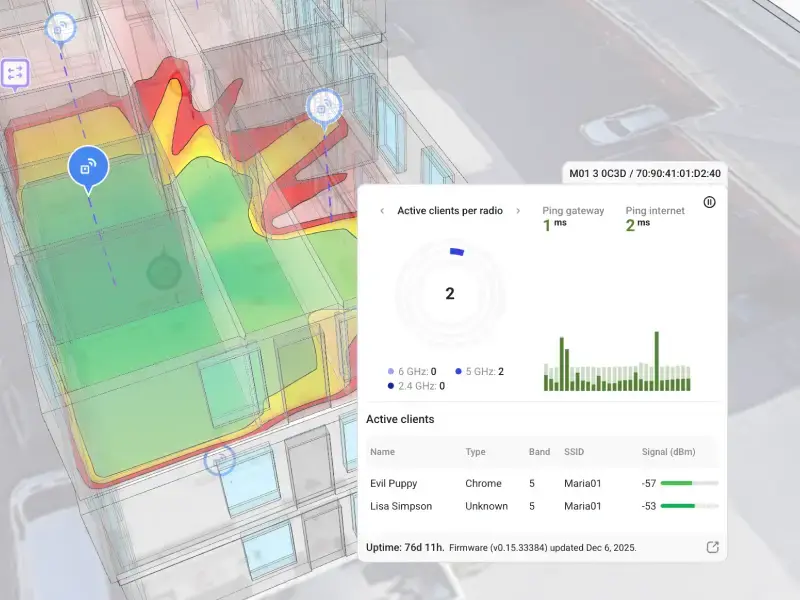
Task: Click the tallest ping bar in the chart
Action: 656,360
